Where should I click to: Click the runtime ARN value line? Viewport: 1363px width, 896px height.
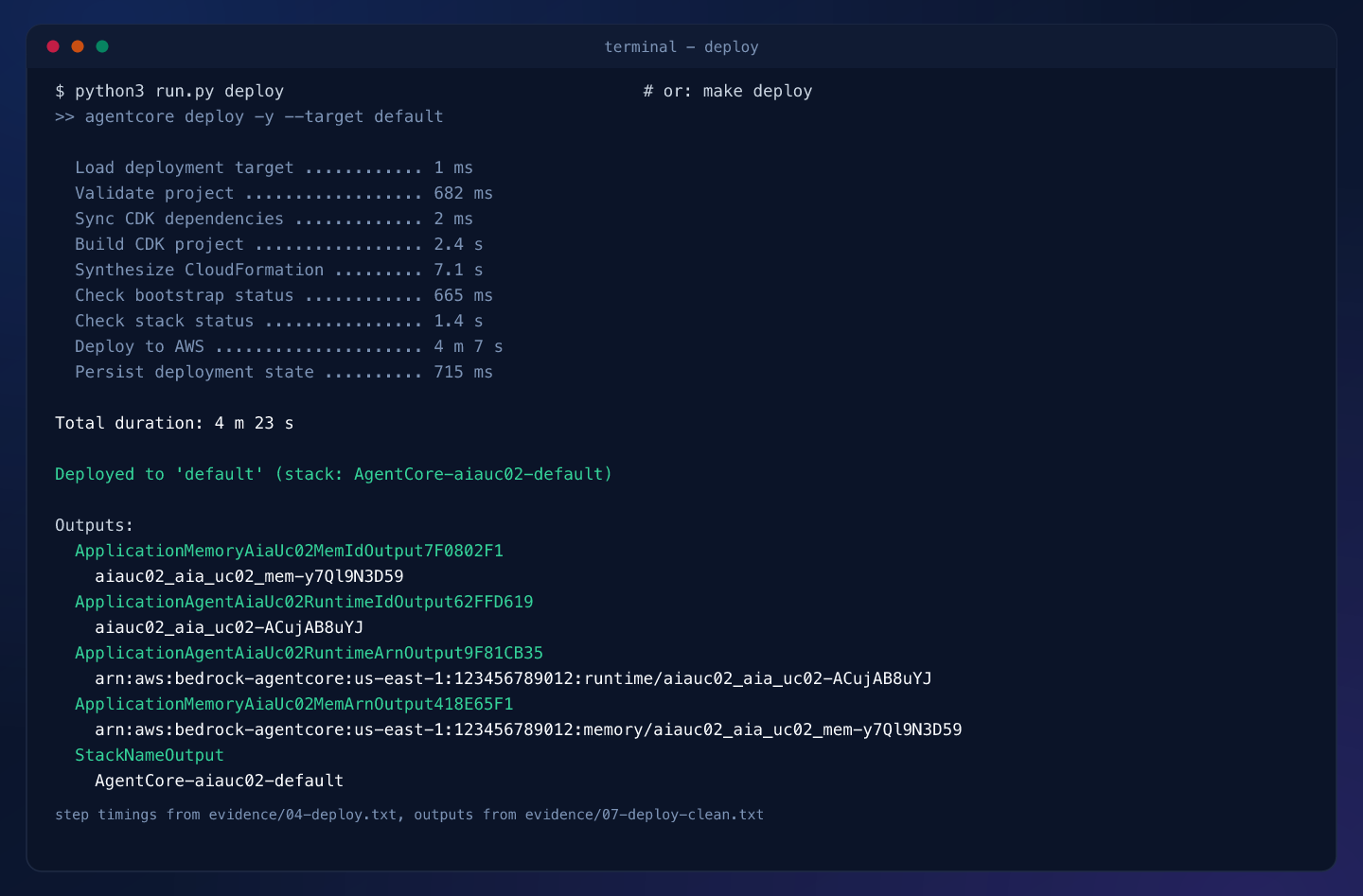click(513, 678)
